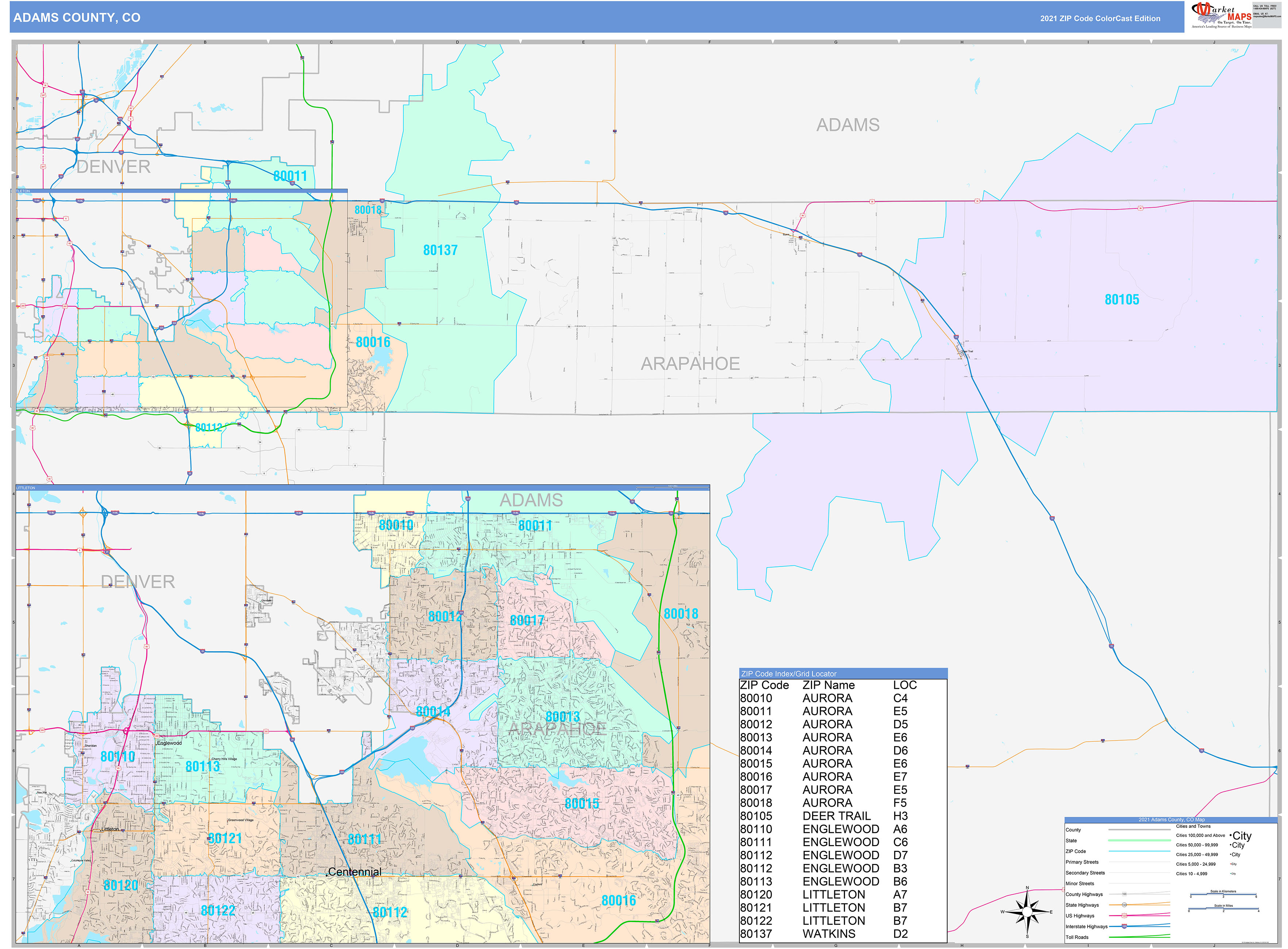Click 'Cities 100,000 and Above' legend entry
This screenshot has width=1288, height=949.
tap(1200, 836)
